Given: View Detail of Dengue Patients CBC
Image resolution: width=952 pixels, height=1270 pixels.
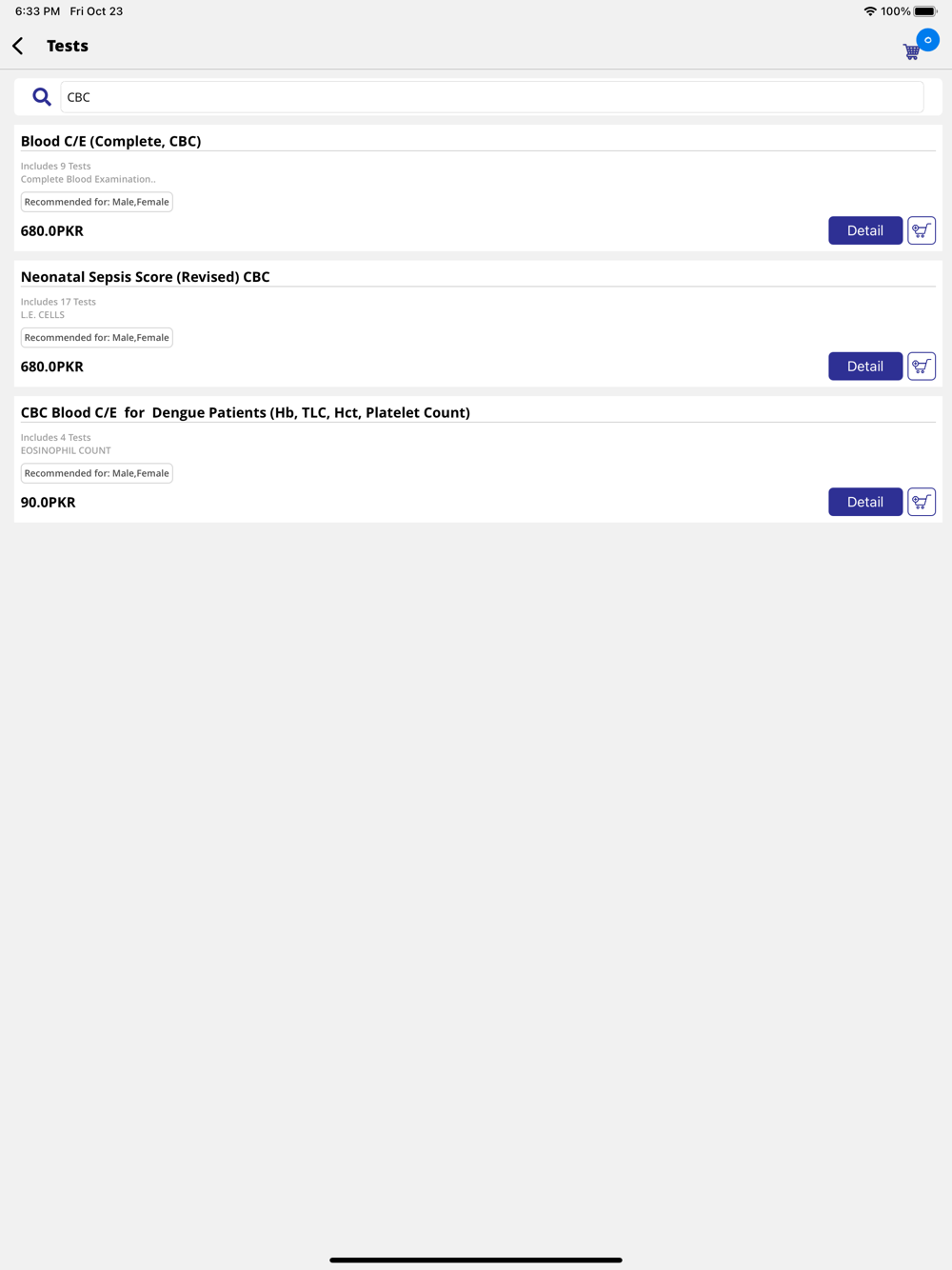Looking at the screenshot, I should pos(864,502).
